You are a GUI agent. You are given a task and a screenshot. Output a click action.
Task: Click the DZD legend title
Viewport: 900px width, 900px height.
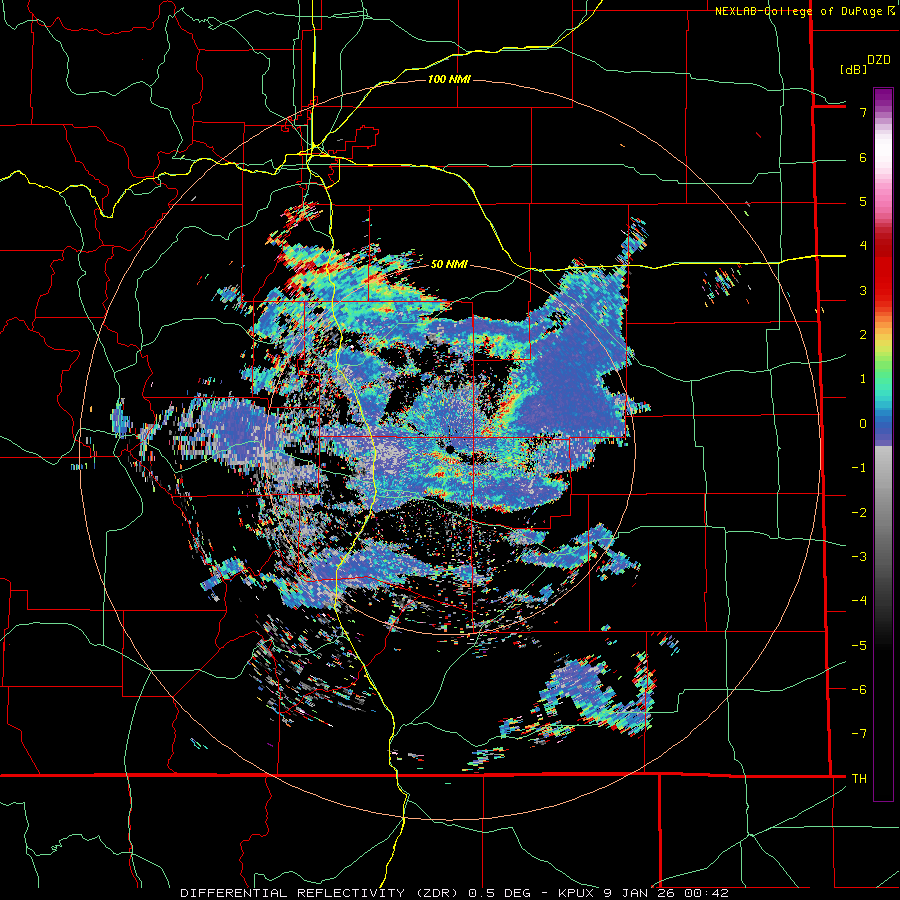[879, 60]
